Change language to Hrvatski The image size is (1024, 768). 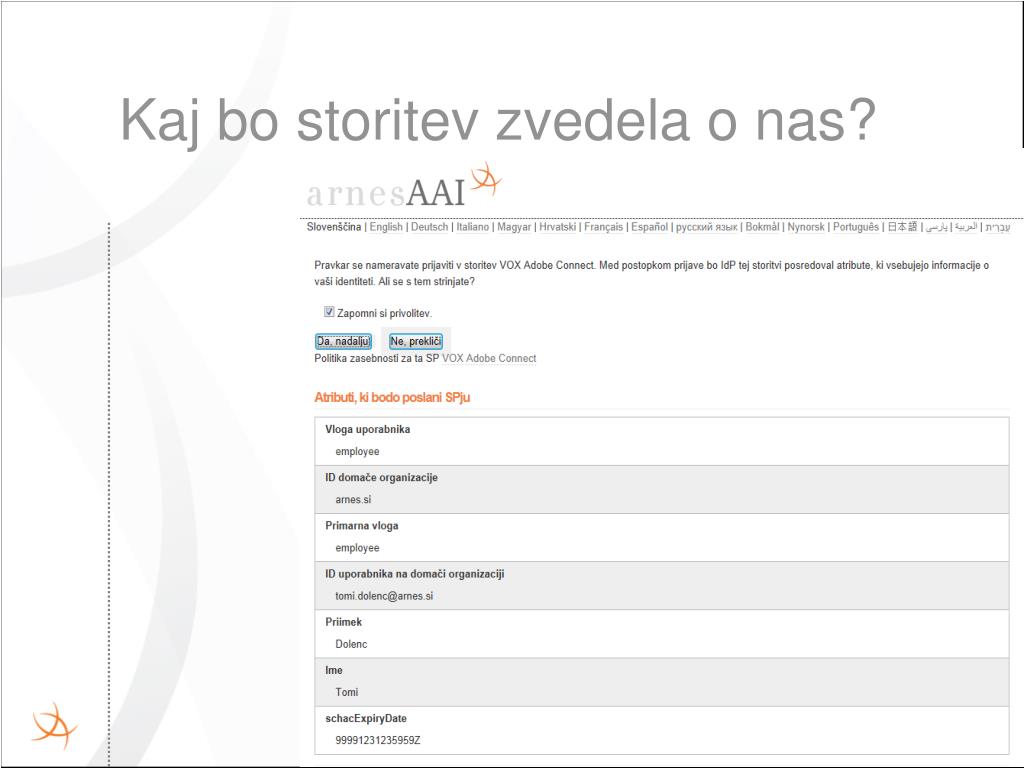point(557,227)
